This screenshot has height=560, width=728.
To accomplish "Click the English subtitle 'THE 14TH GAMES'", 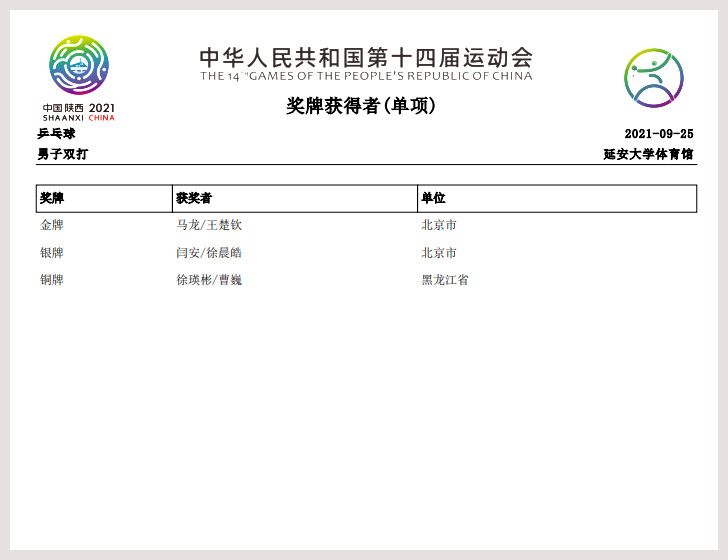I will pos(365,76).
